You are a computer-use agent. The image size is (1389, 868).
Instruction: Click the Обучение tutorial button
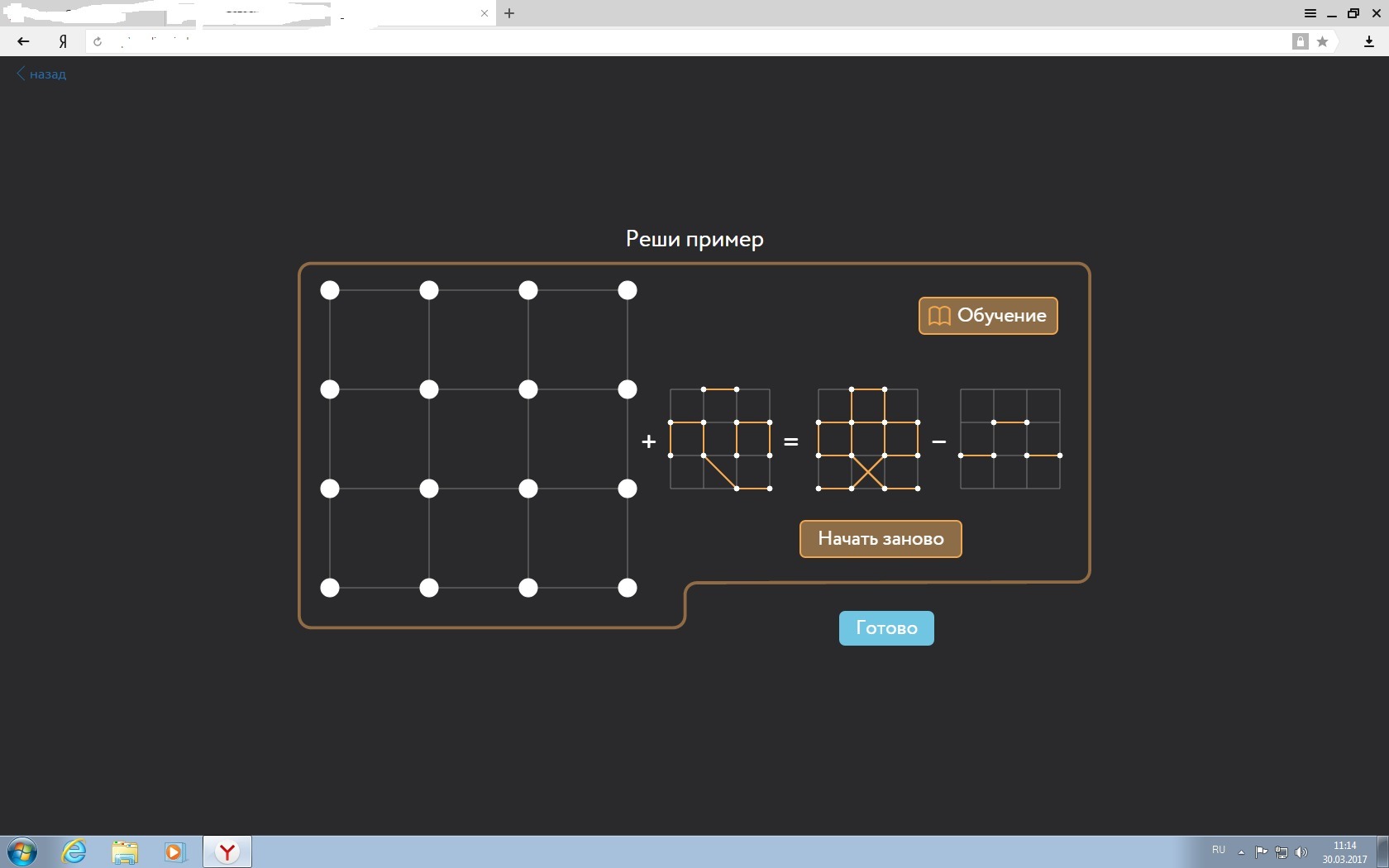pyautogui.click(x=988, y=316)
